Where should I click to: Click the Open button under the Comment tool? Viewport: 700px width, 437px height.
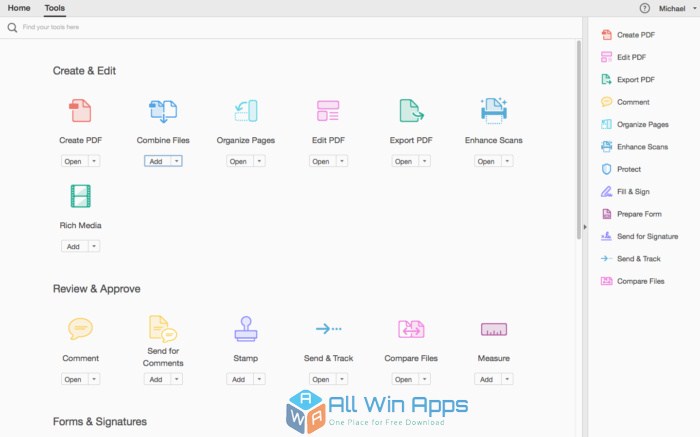pyautogui.click(x=75, y=379)
